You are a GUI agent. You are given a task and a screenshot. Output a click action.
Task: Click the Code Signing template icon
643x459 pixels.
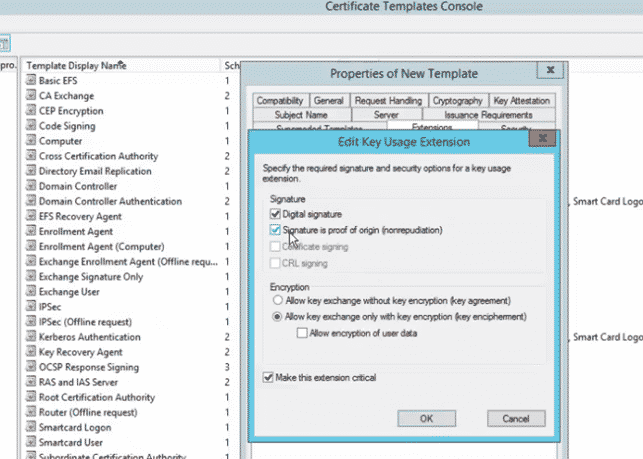31,126
